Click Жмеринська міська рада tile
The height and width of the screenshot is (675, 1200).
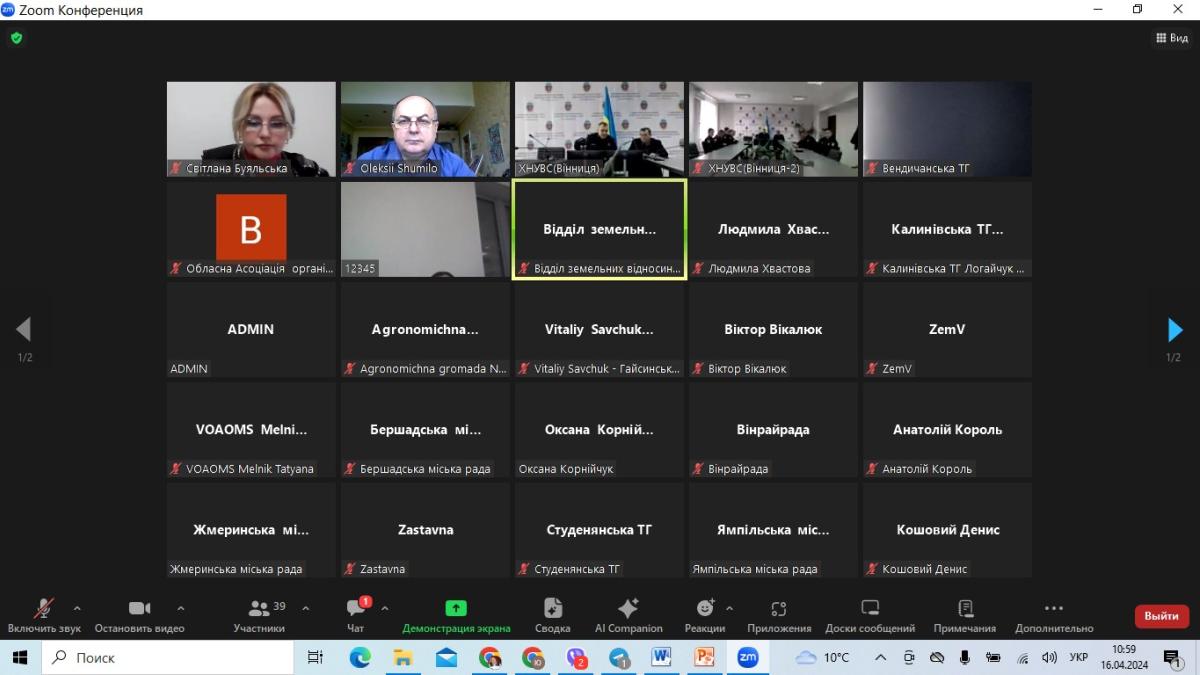251,530
